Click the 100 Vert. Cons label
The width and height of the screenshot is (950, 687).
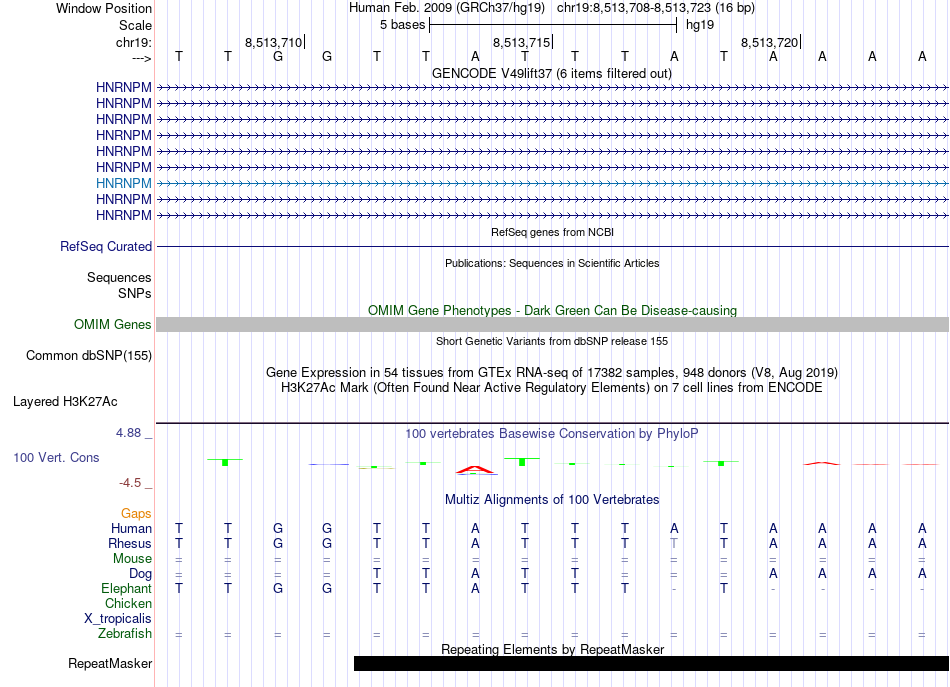(x=56, y=457)
